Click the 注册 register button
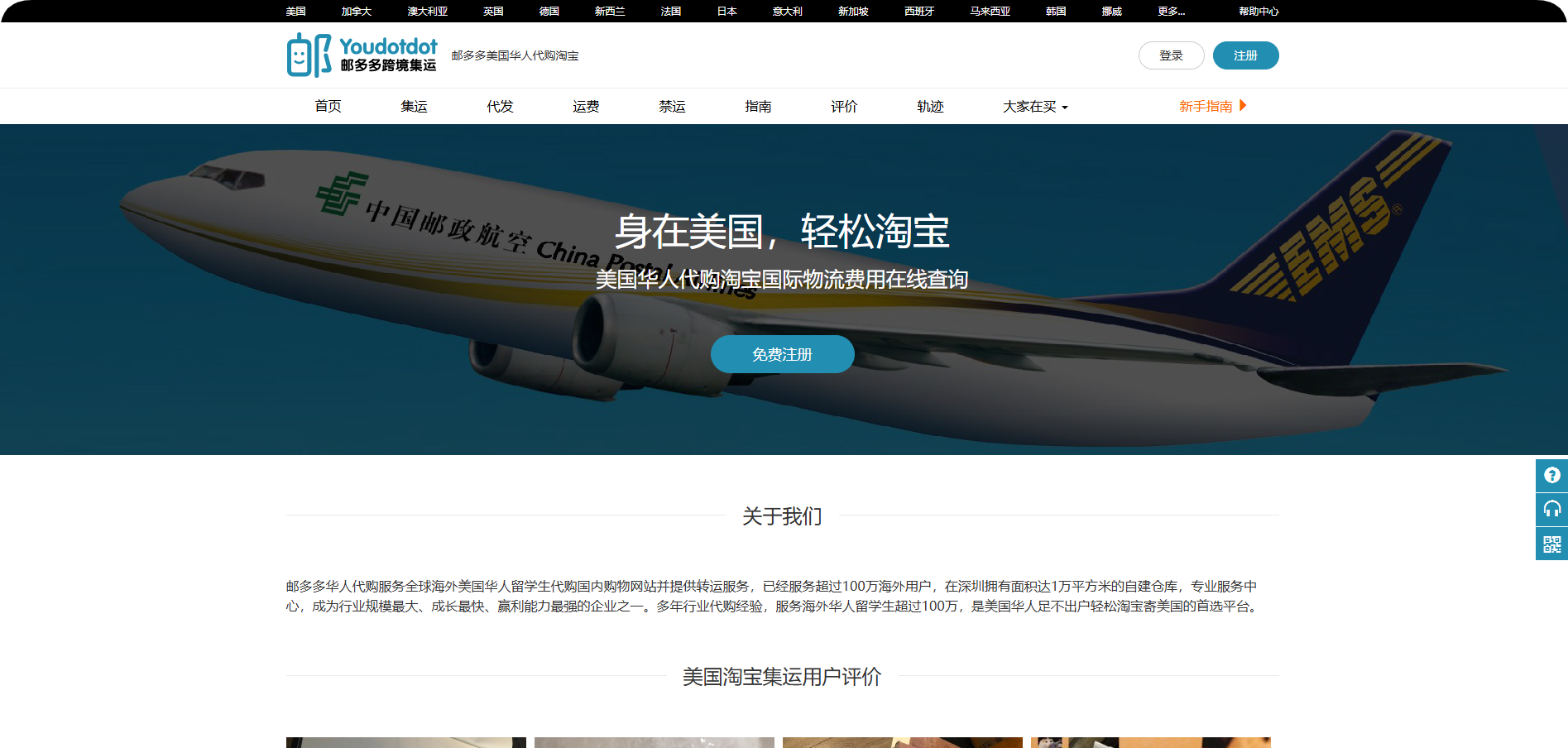The image size is (1568, 748). coord(1245,55)
